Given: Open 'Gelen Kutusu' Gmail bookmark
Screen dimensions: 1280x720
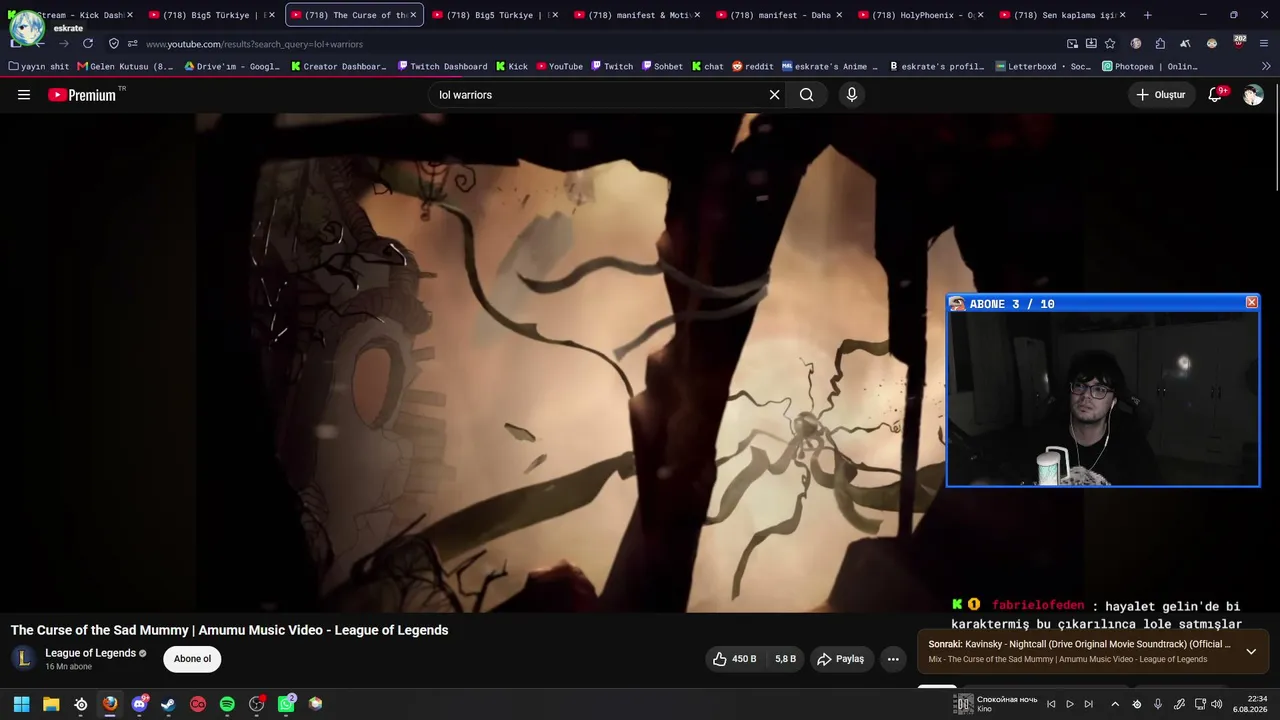Looking at the screenshot, I should pos(125,67).
